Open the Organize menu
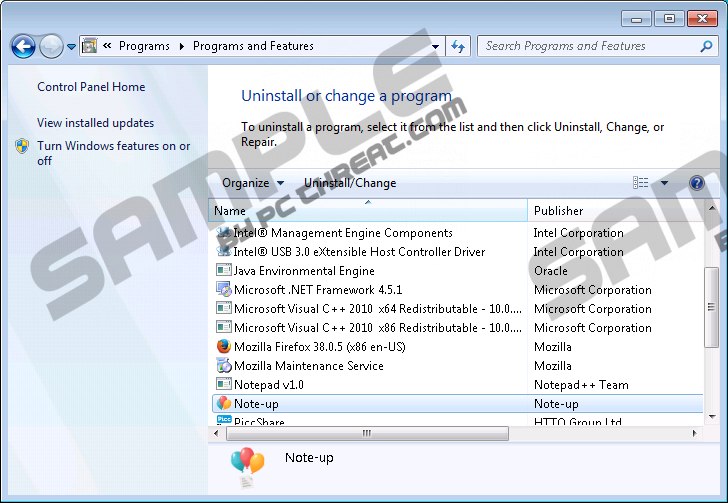728x503 pixels. click(253, 183)
